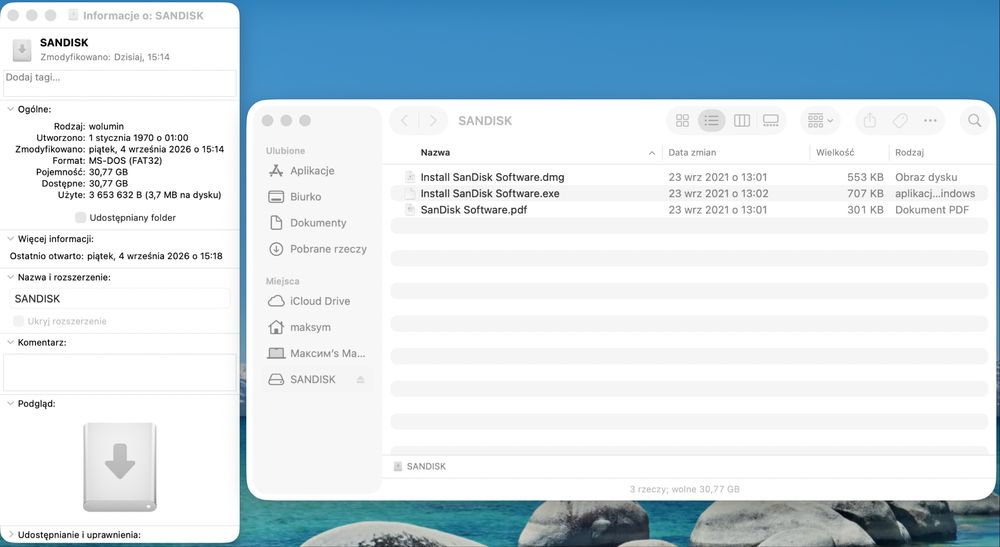Toggle sort direction arrow in Nazwa column
Image resolution: width=1000 pixels, height=547 pixels.
pyautogui.click(x=651, y=153)
